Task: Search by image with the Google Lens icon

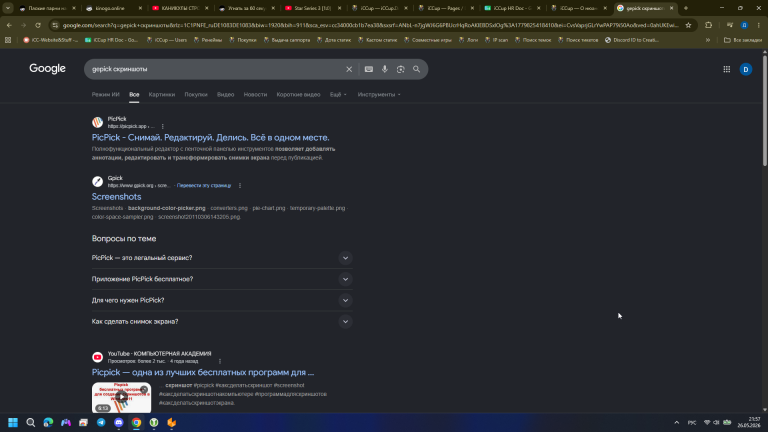Action: (401, 70)
